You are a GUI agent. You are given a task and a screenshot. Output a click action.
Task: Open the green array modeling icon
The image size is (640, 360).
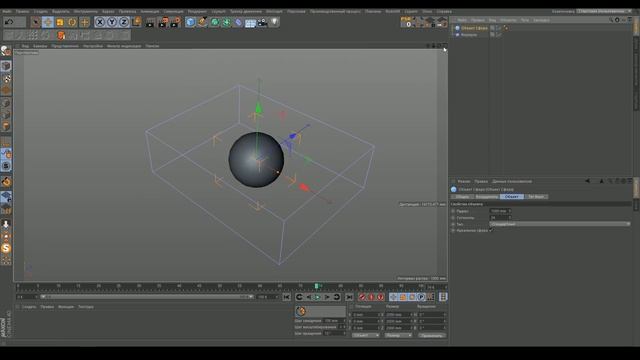(x=227, y=22)
